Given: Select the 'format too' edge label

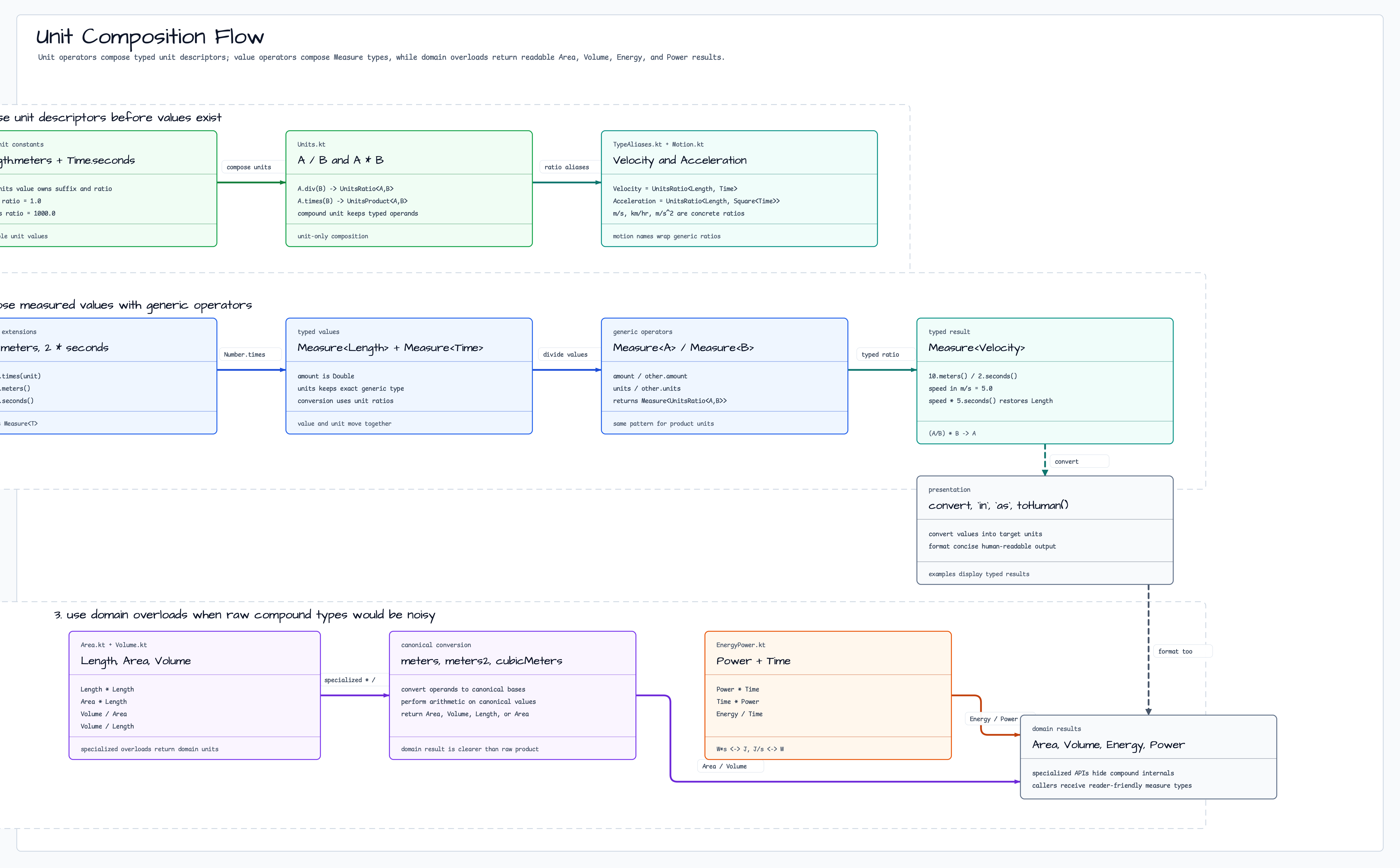Looking at the screenshot, I should 1175,651.
